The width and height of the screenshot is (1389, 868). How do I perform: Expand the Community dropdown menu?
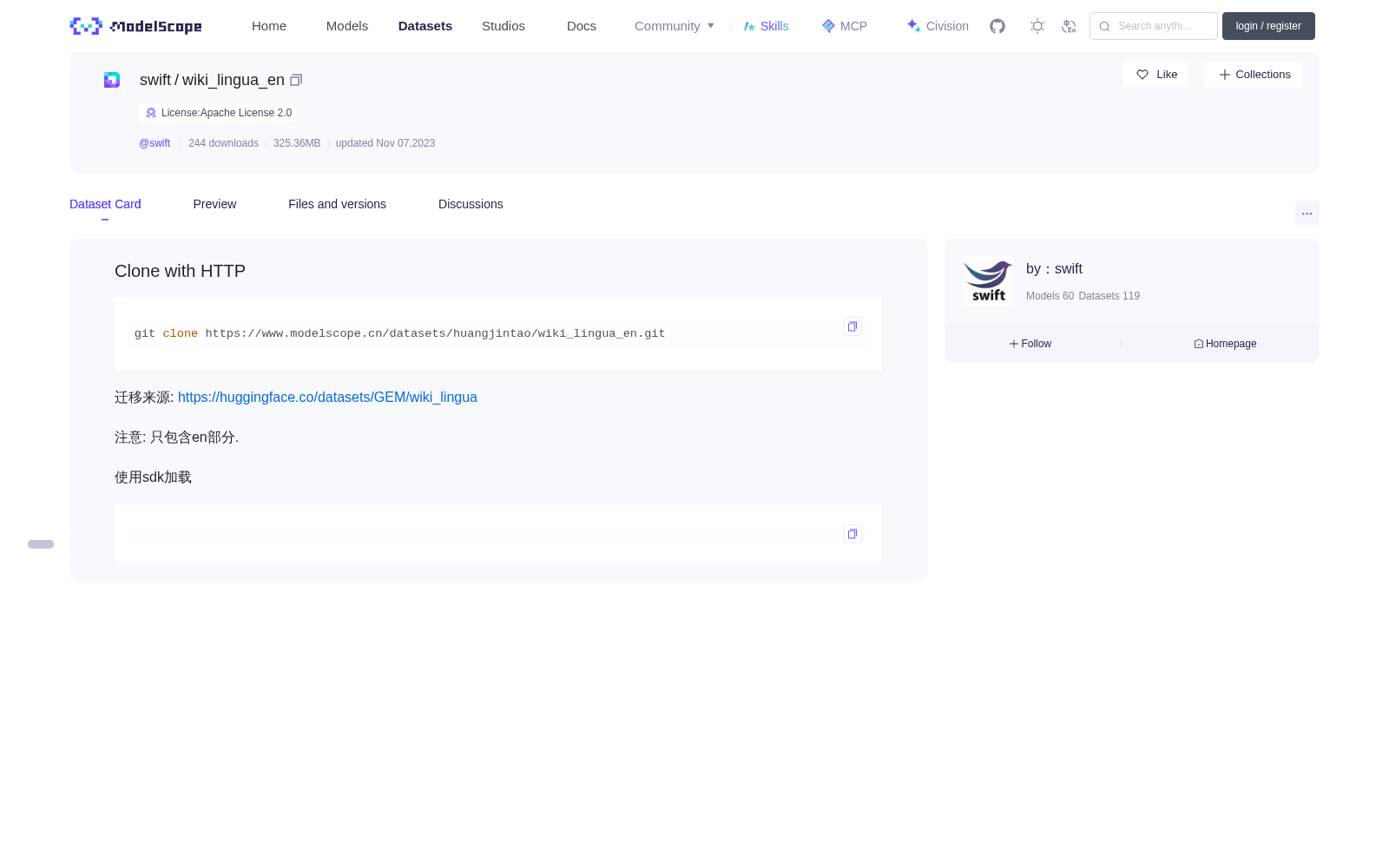[675, 26]
